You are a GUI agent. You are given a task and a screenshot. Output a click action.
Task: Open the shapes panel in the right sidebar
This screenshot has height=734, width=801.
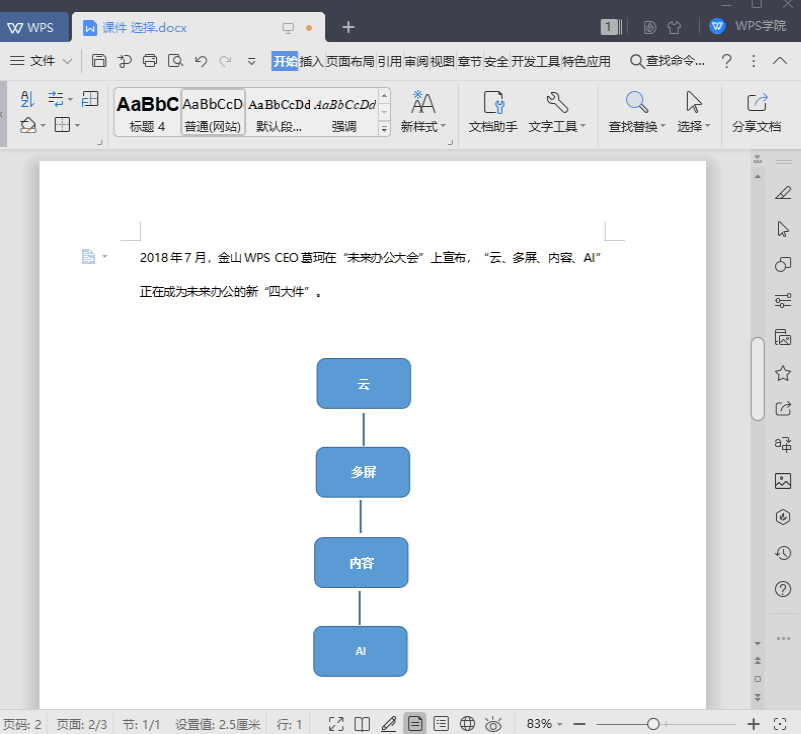point(783,264)
